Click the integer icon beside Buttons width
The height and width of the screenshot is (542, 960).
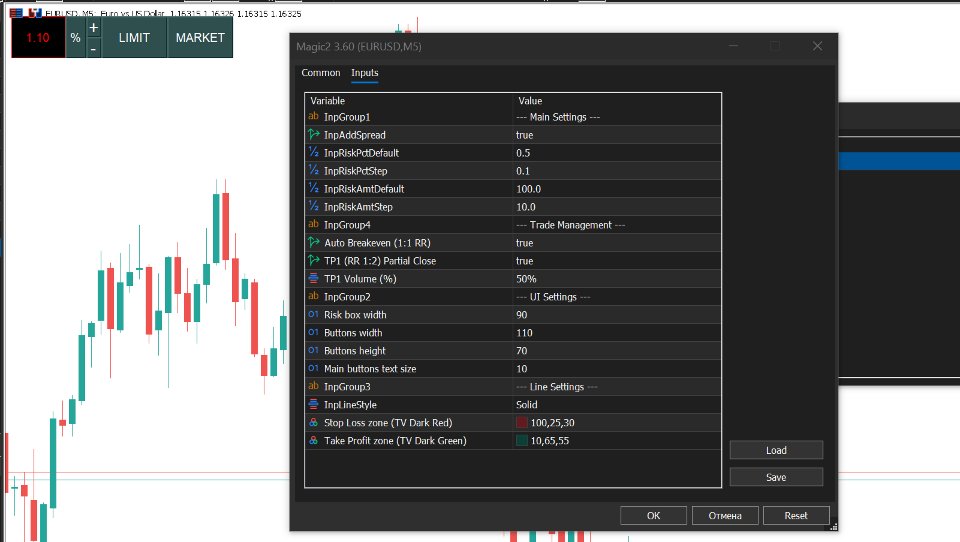313,333
